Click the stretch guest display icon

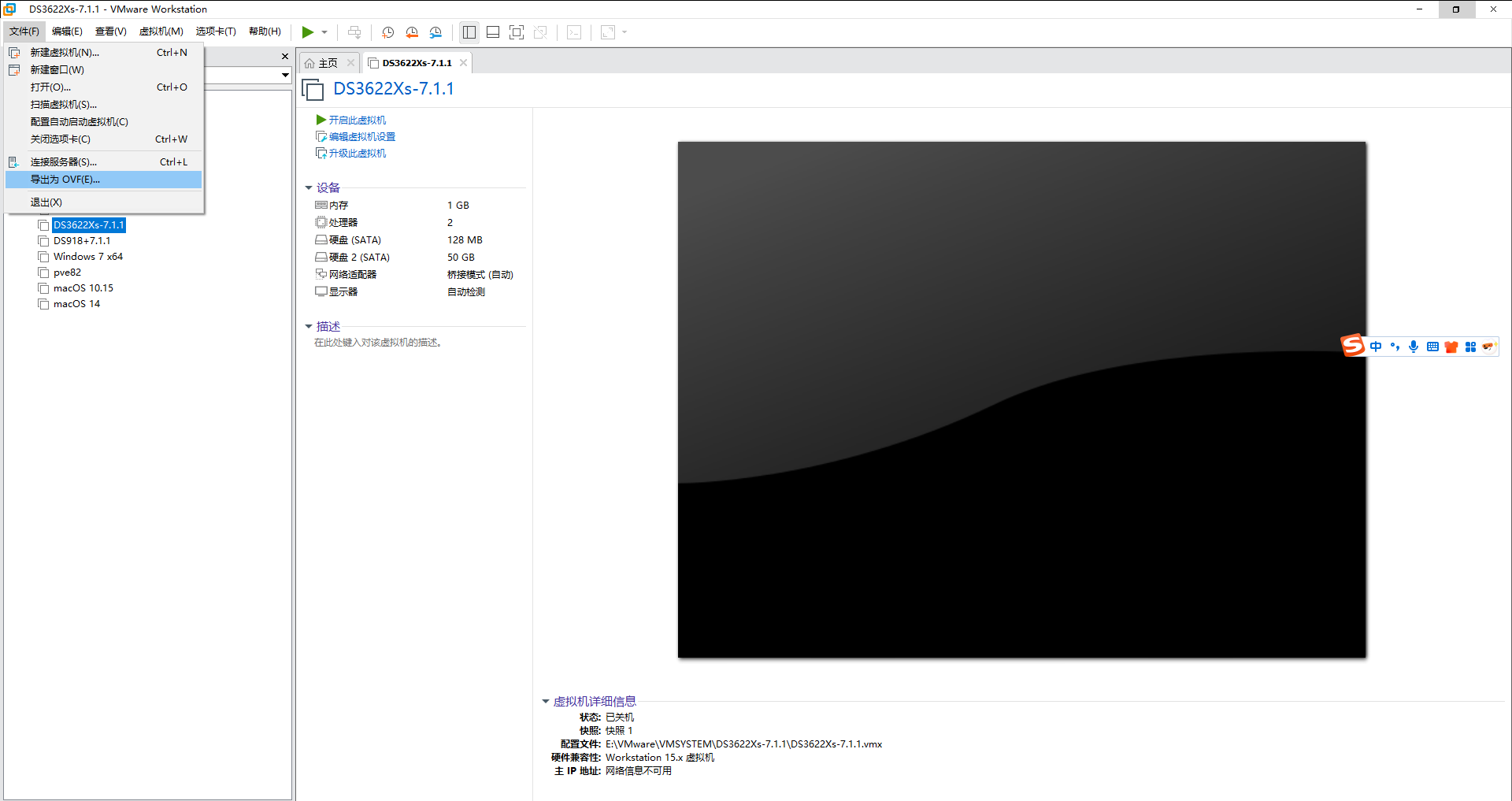click(x=608, y=32)
